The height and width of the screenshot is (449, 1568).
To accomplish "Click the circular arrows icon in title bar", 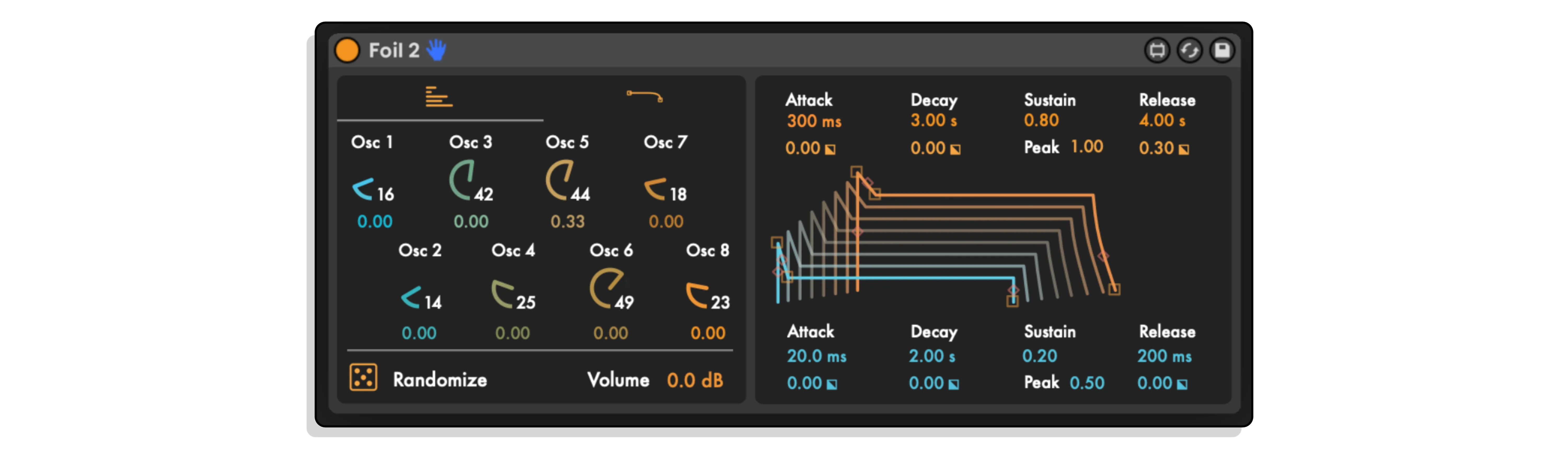I will point(1189,50).
